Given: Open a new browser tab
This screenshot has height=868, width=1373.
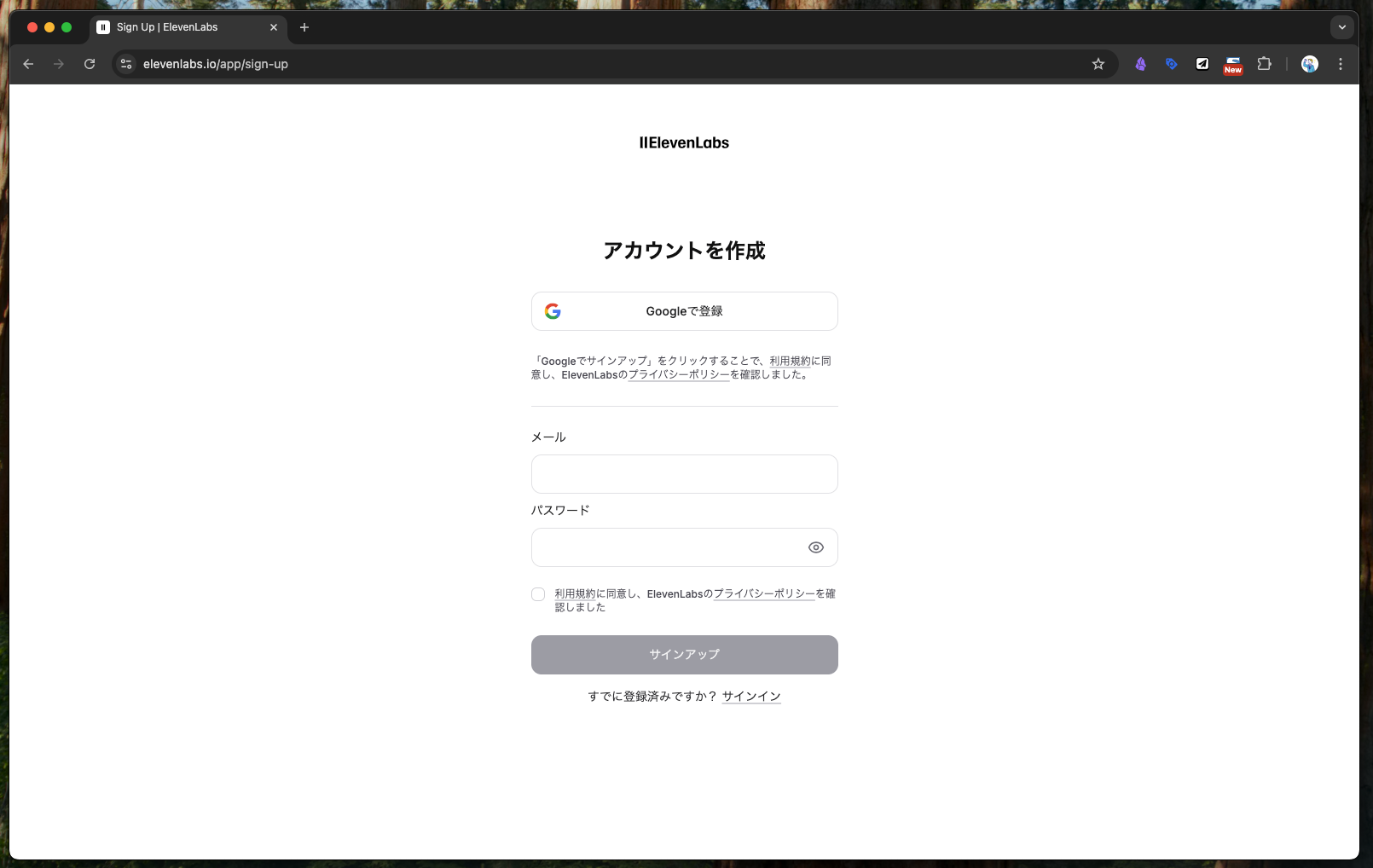Looking at the screenshot, I should (304, 27).
